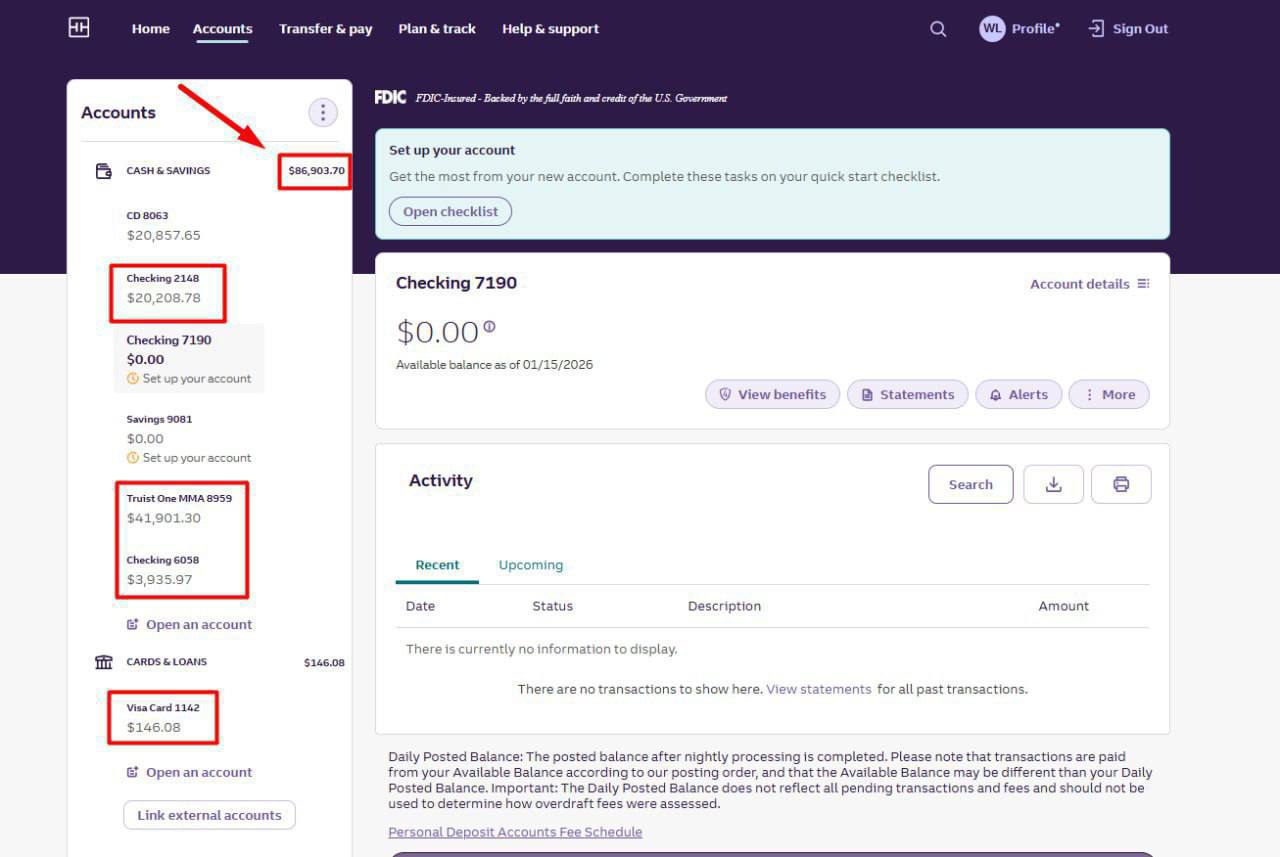Open the Plan & track menu
The width and height of the screenshot is (1280, 857).
click(x=437, y=29)
